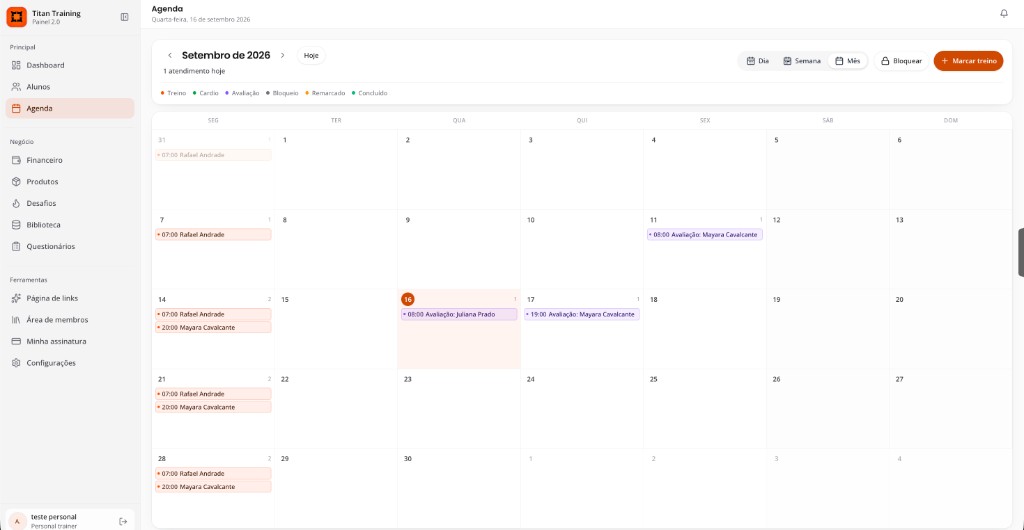Click the Cardio legend item
The height and width of the screenshot is (530, 1024).
coord(206,93)
